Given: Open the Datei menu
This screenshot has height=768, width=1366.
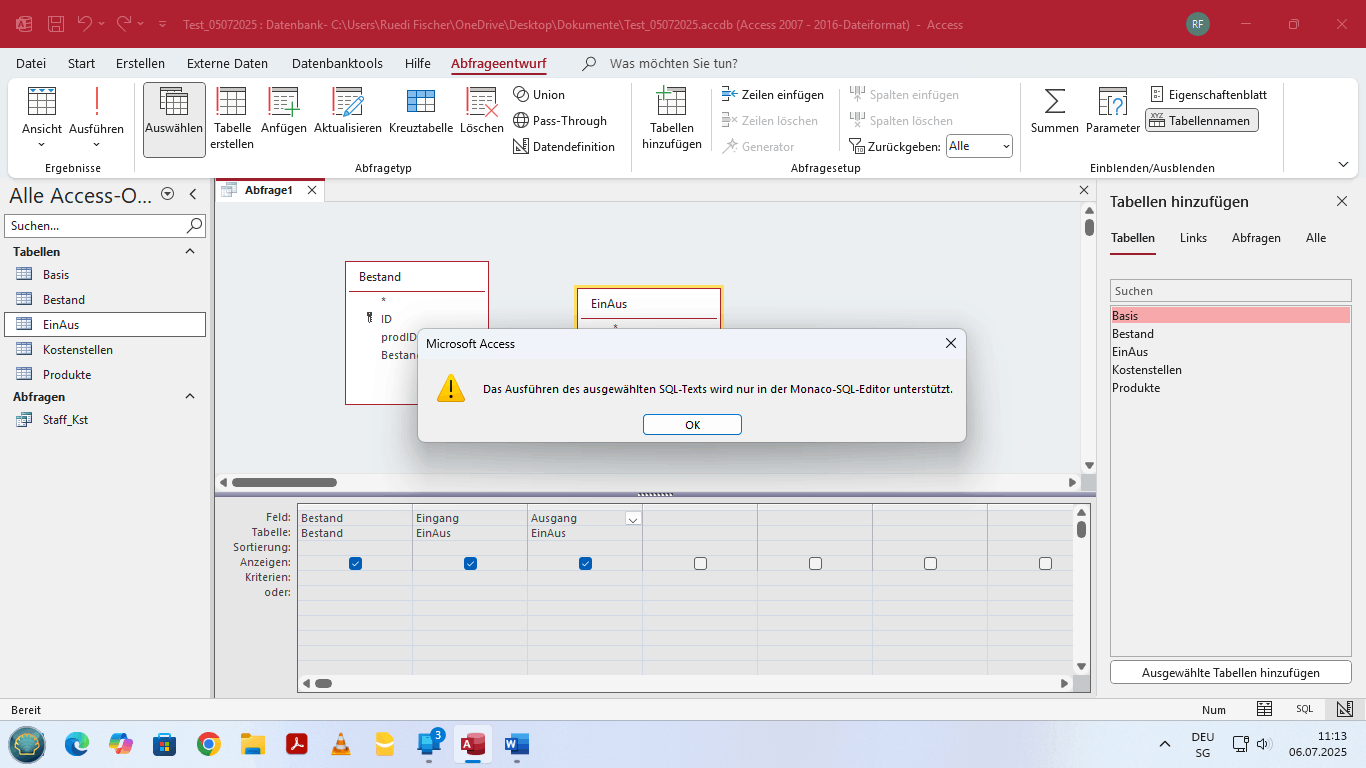Looking at the screenshot, I should click(x=31, y=63).
